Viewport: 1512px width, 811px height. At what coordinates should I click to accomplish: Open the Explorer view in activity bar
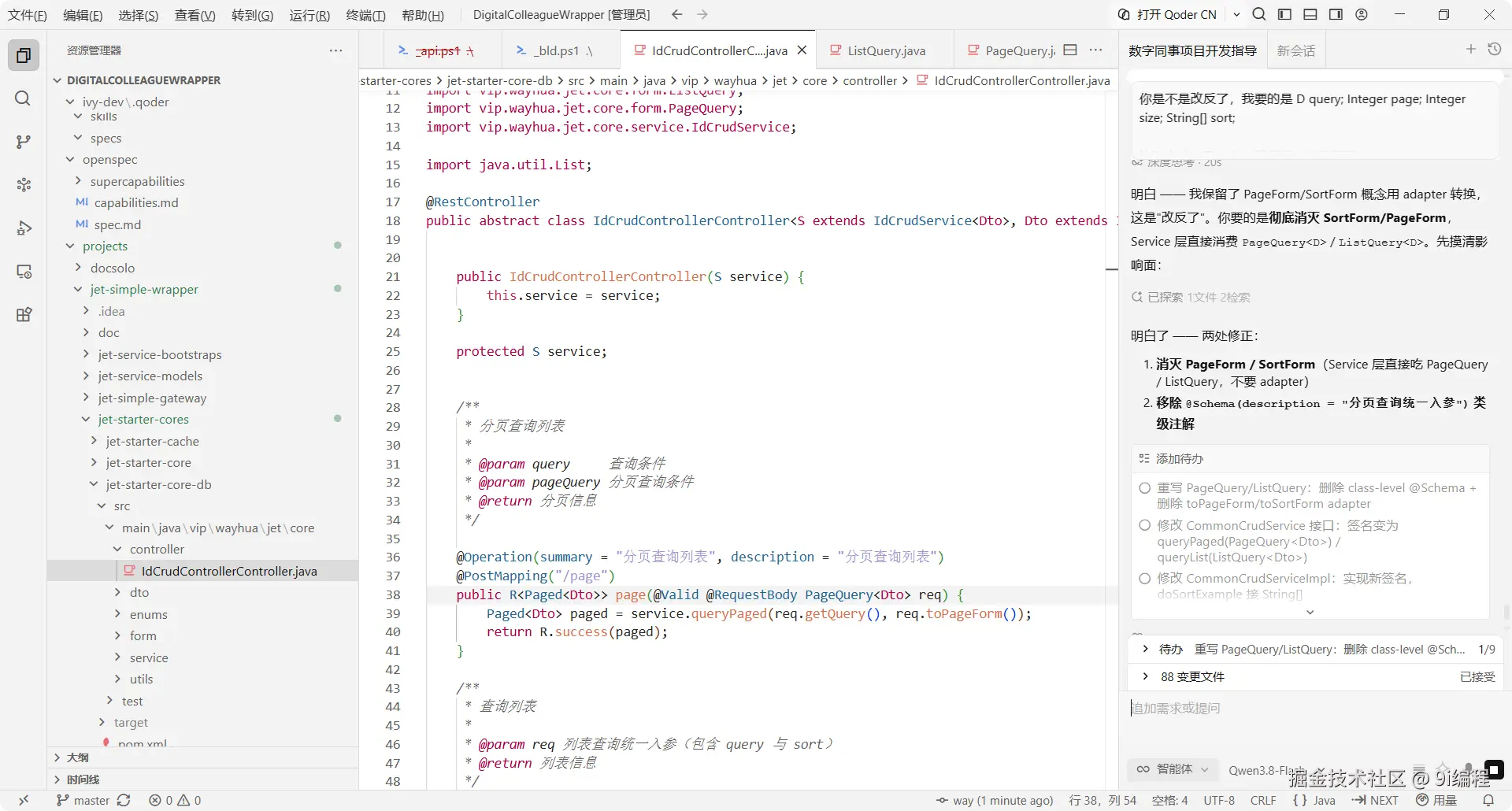[24, 55]
